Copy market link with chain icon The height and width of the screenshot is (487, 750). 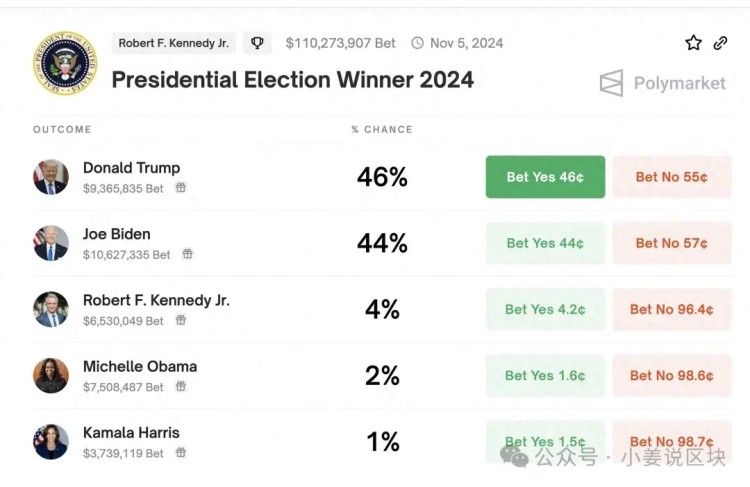point(720,43)
